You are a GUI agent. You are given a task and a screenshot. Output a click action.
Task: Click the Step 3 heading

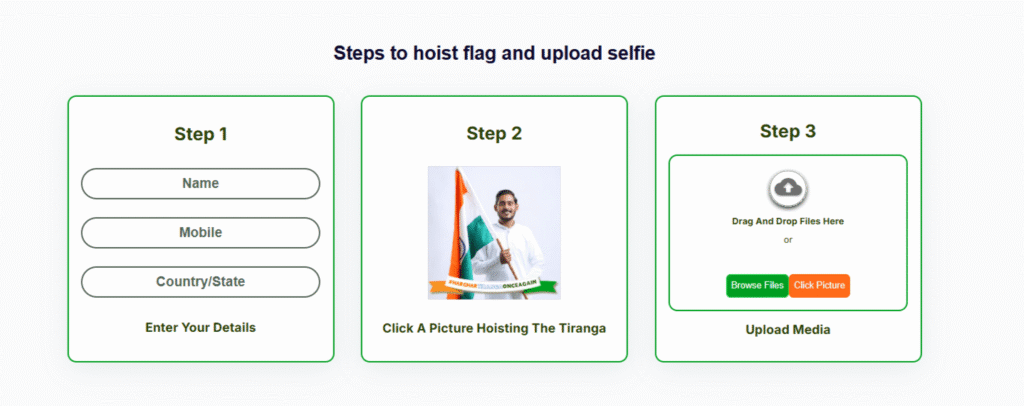[788, 131]
